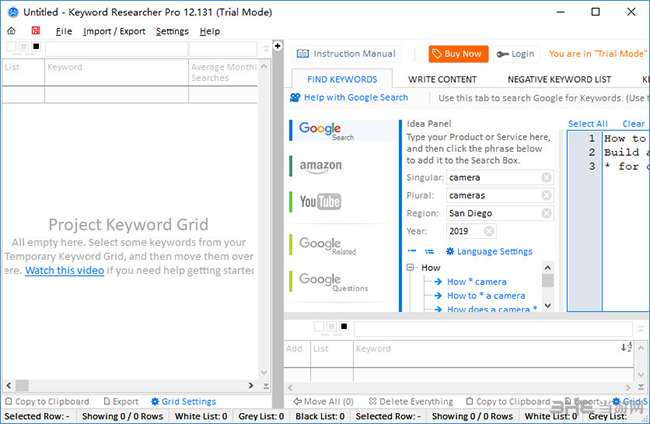Clear the Region field with X icon
Image resolution: width=650 pixels, height=424 pixels.
546,213
